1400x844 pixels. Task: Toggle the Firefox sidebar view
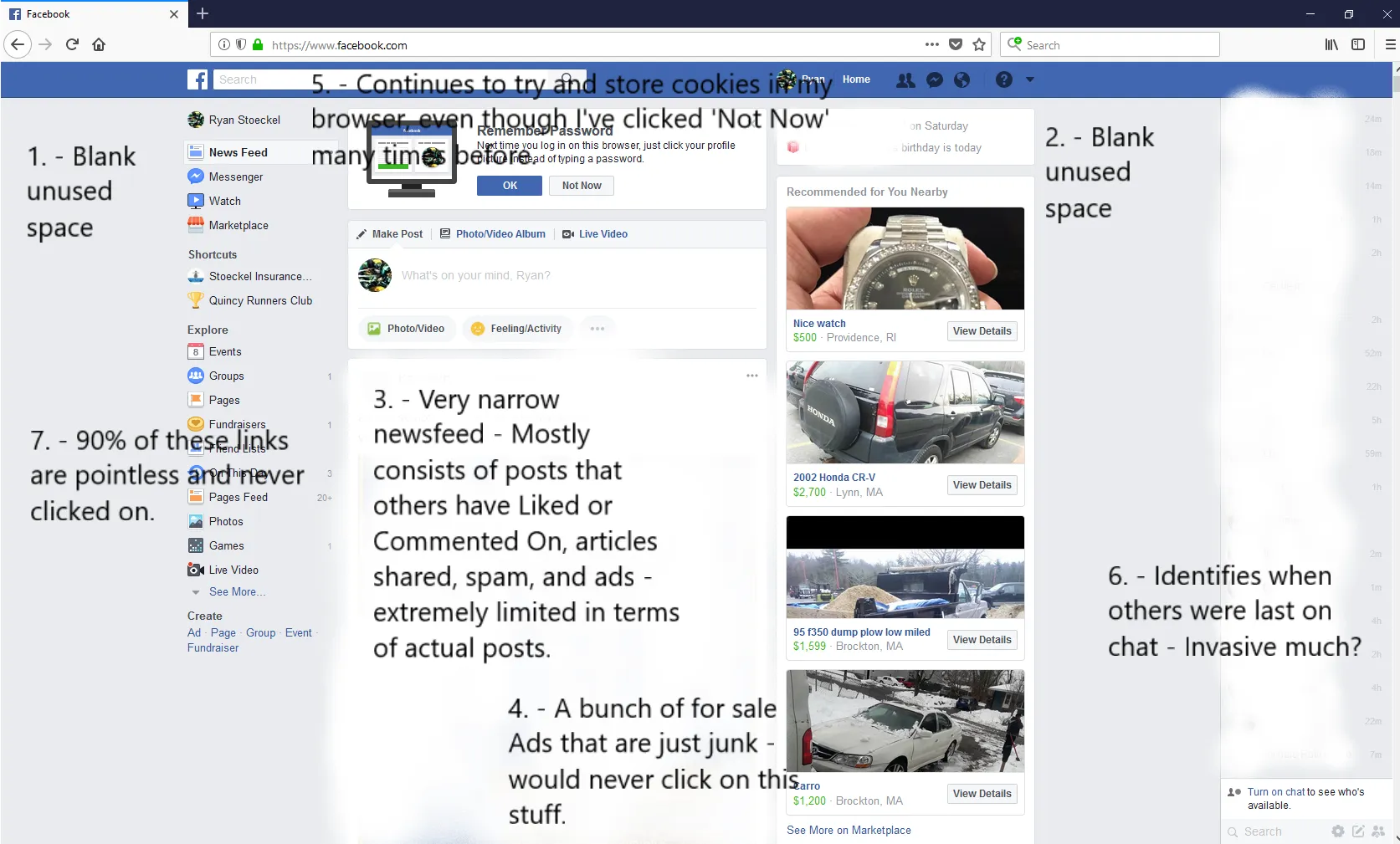pos(1358,45)
